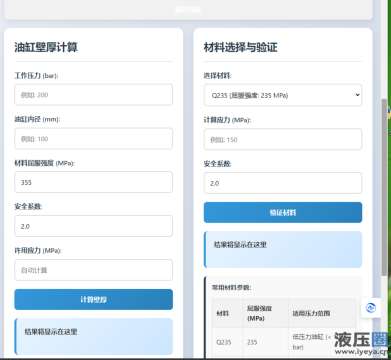
Task: Click the allowable stress 自动计算 field
Action: coord(93,270)
